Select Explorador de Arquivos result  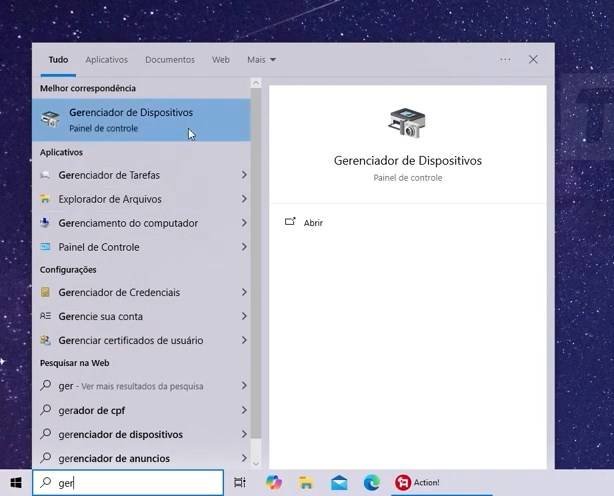pos(141,199)
